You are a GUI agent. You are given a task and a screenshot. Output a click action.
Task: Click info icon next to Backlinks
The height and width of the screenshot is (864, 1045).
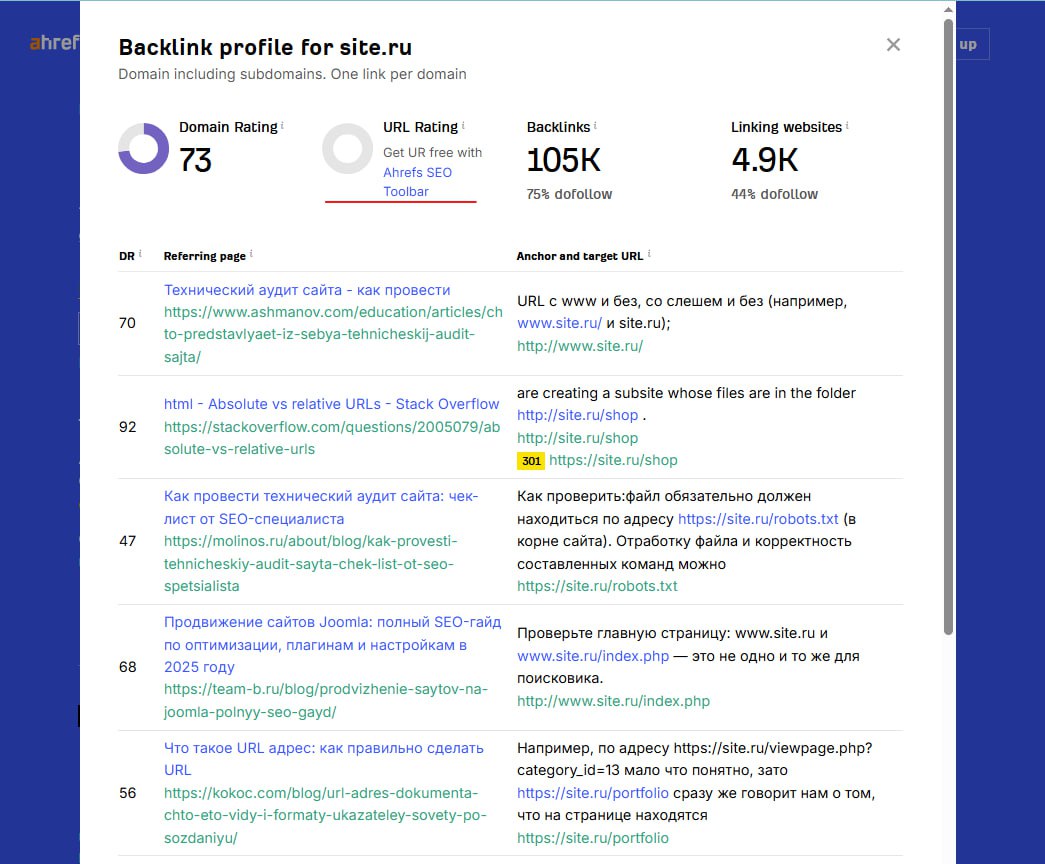(595, 126)
